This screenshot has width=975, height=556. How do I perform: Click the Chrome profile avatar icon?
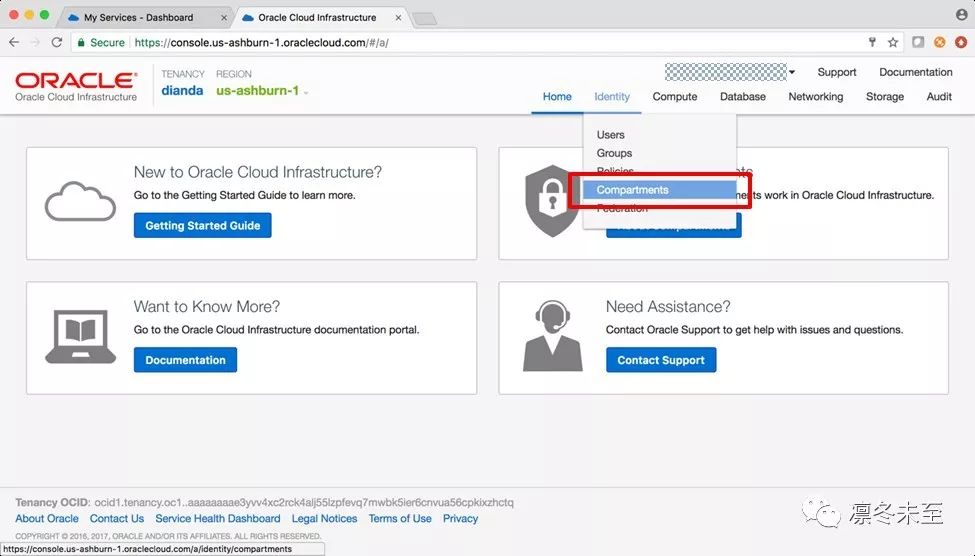[x=961, y=15]
